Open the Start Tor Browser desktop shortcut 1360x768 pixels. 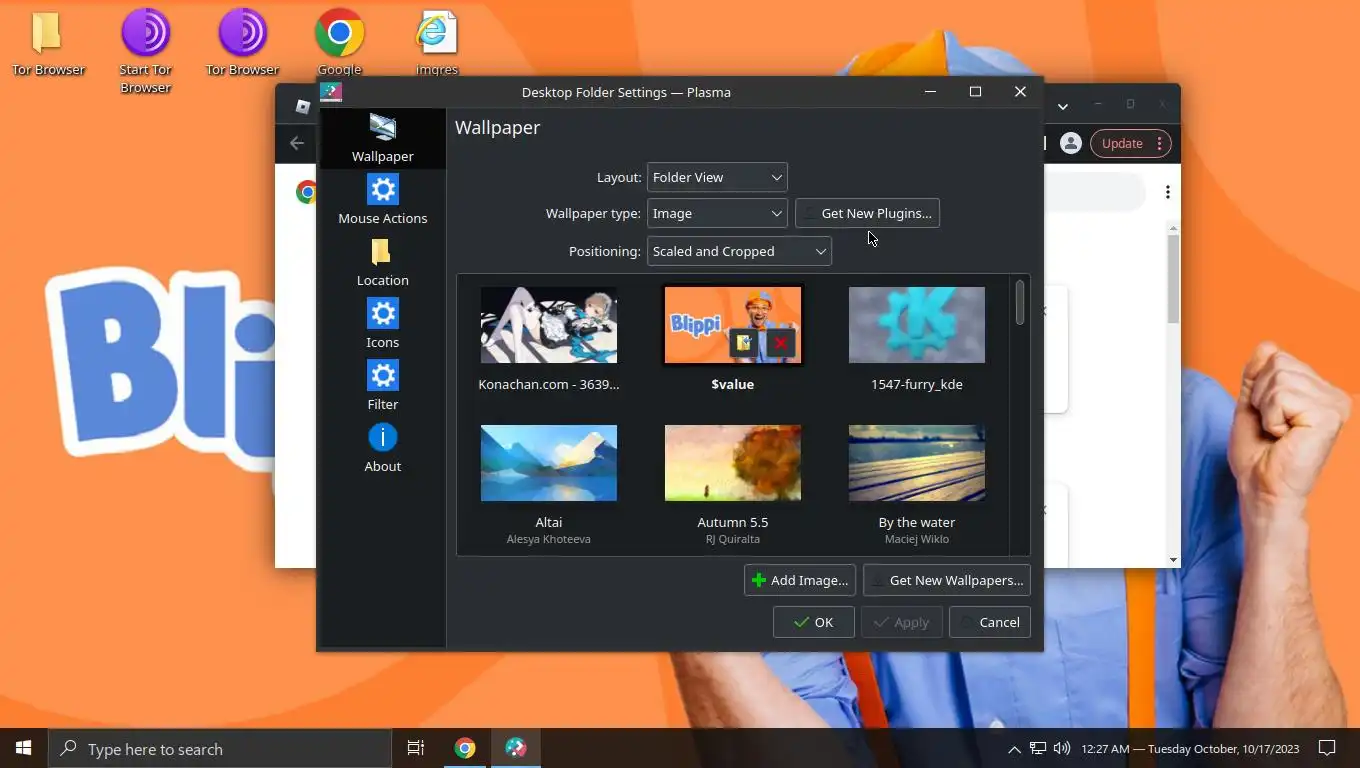point(146,52)
